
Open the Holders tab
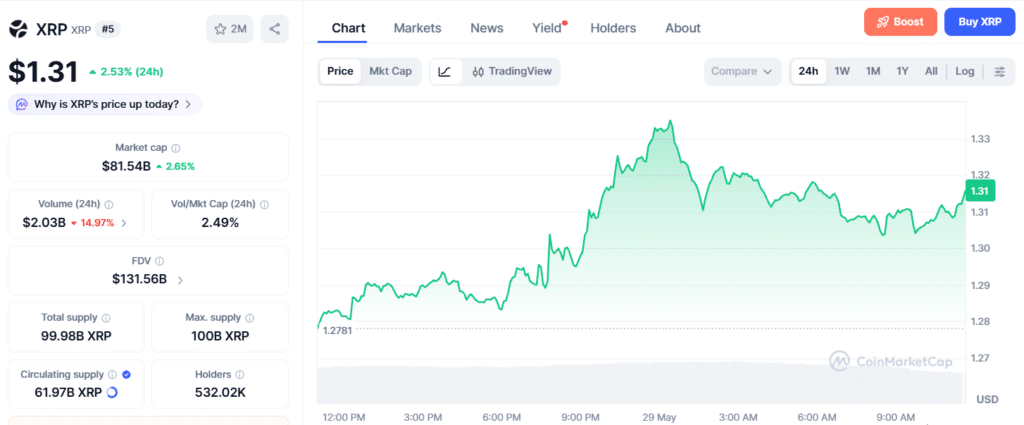613,28
